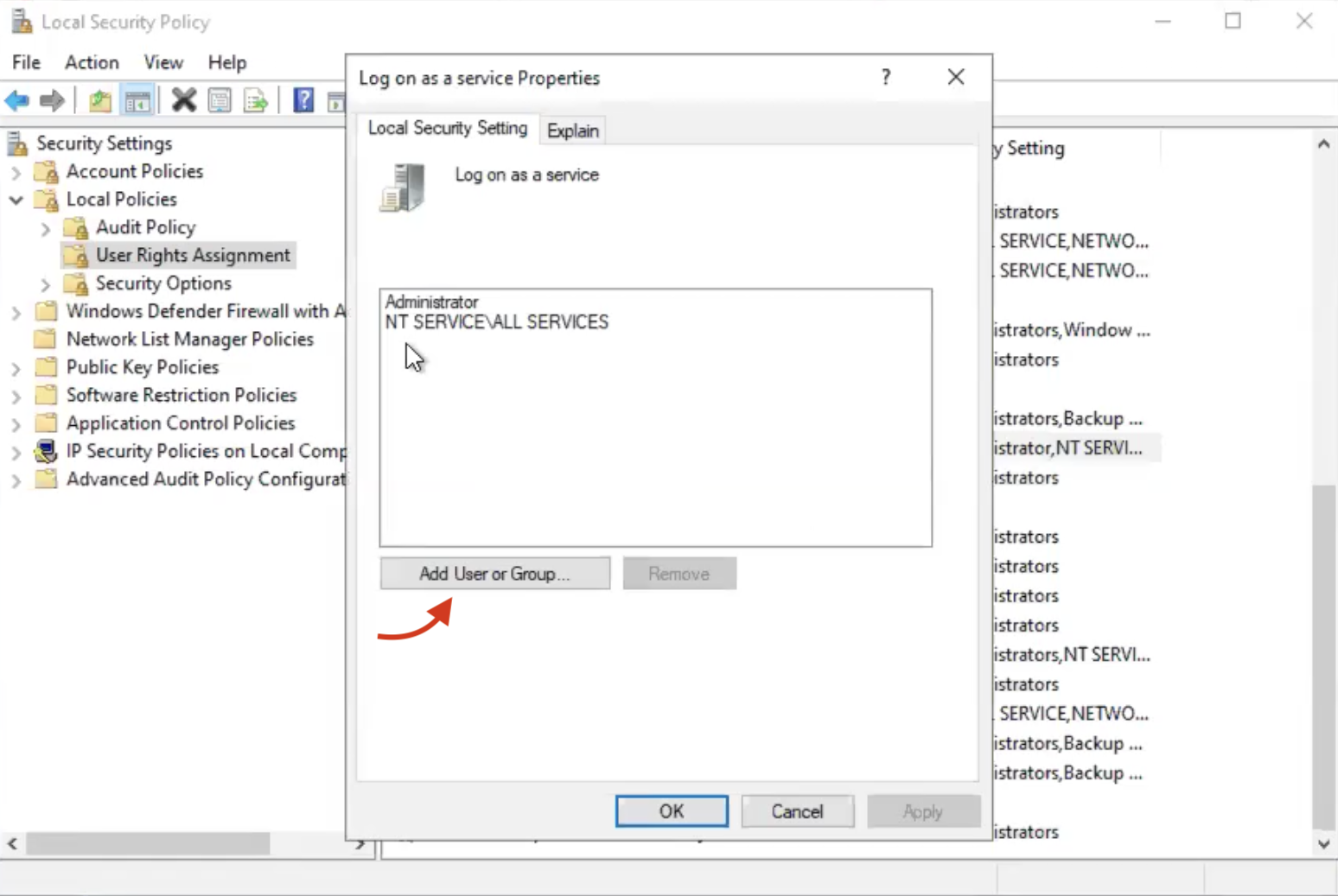The height and width of the screenshot is (896, 1338).
Task: Toggle Show/Hide Console Tree toolbar icon
Action: [x=137, y=100]
